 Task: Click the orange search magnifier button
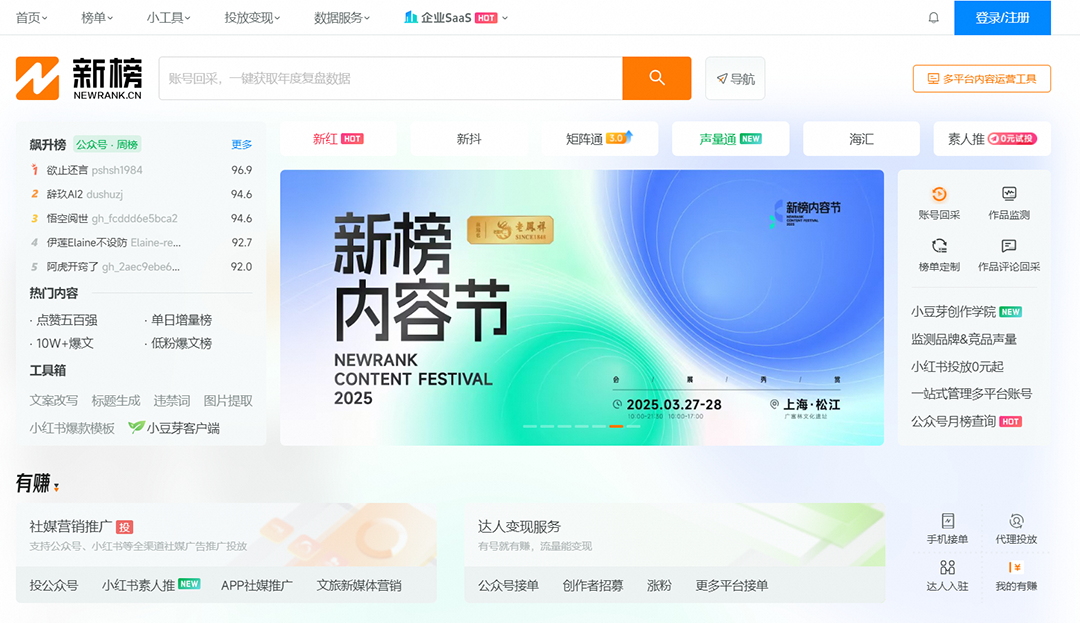point(656,78)
